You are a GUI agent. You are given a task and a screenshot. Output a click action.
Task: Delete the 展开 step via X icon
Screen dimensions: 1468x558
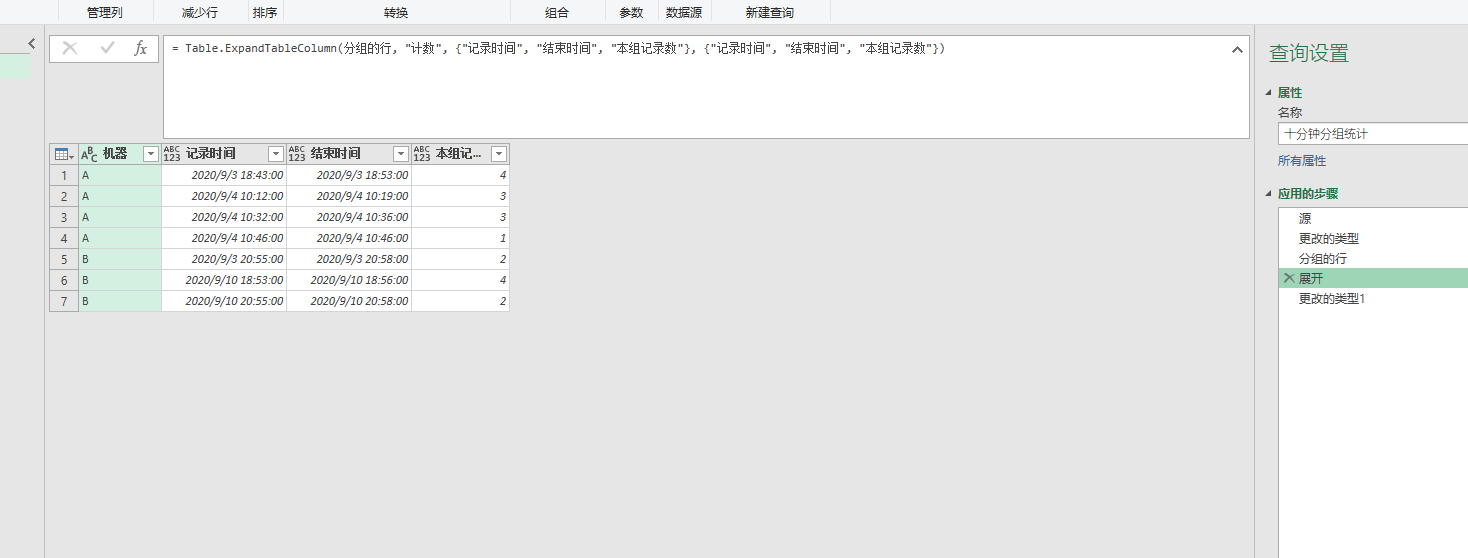1288,278
